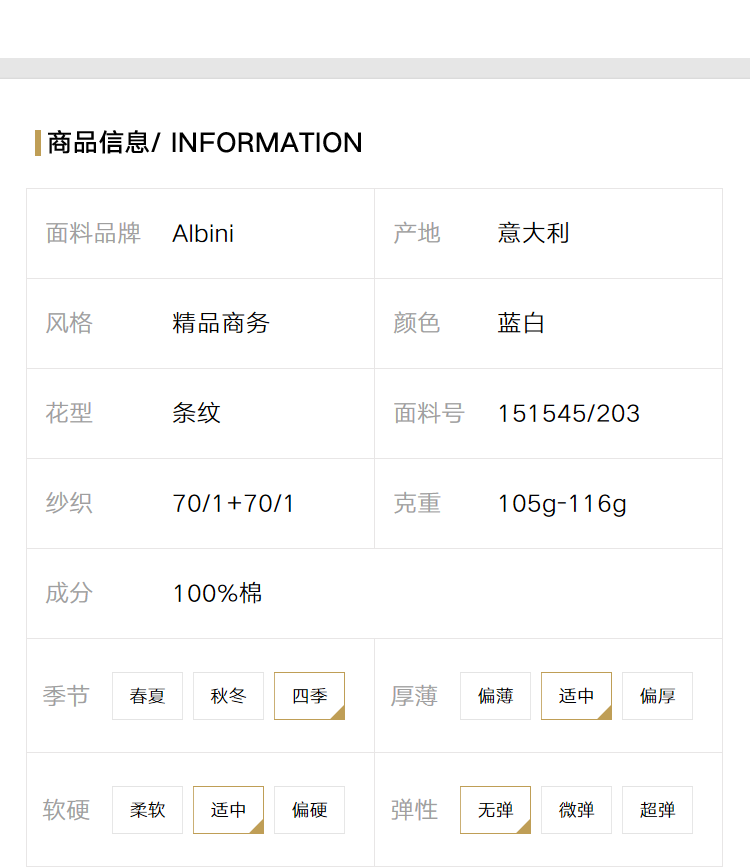750x867 pixels.
Task: Choose the 微弹 elasticity option
Action: coord(576,810)
